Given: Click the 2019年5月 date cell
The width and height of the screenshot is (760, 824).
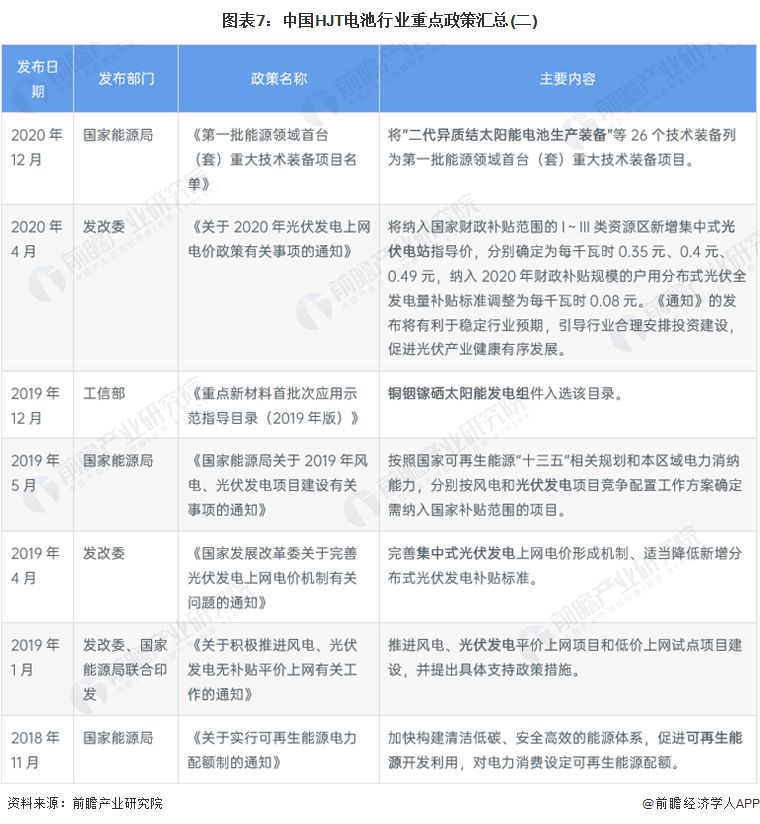Looking at the screenshot, I should pyautogui.click(x=35, y=472).
